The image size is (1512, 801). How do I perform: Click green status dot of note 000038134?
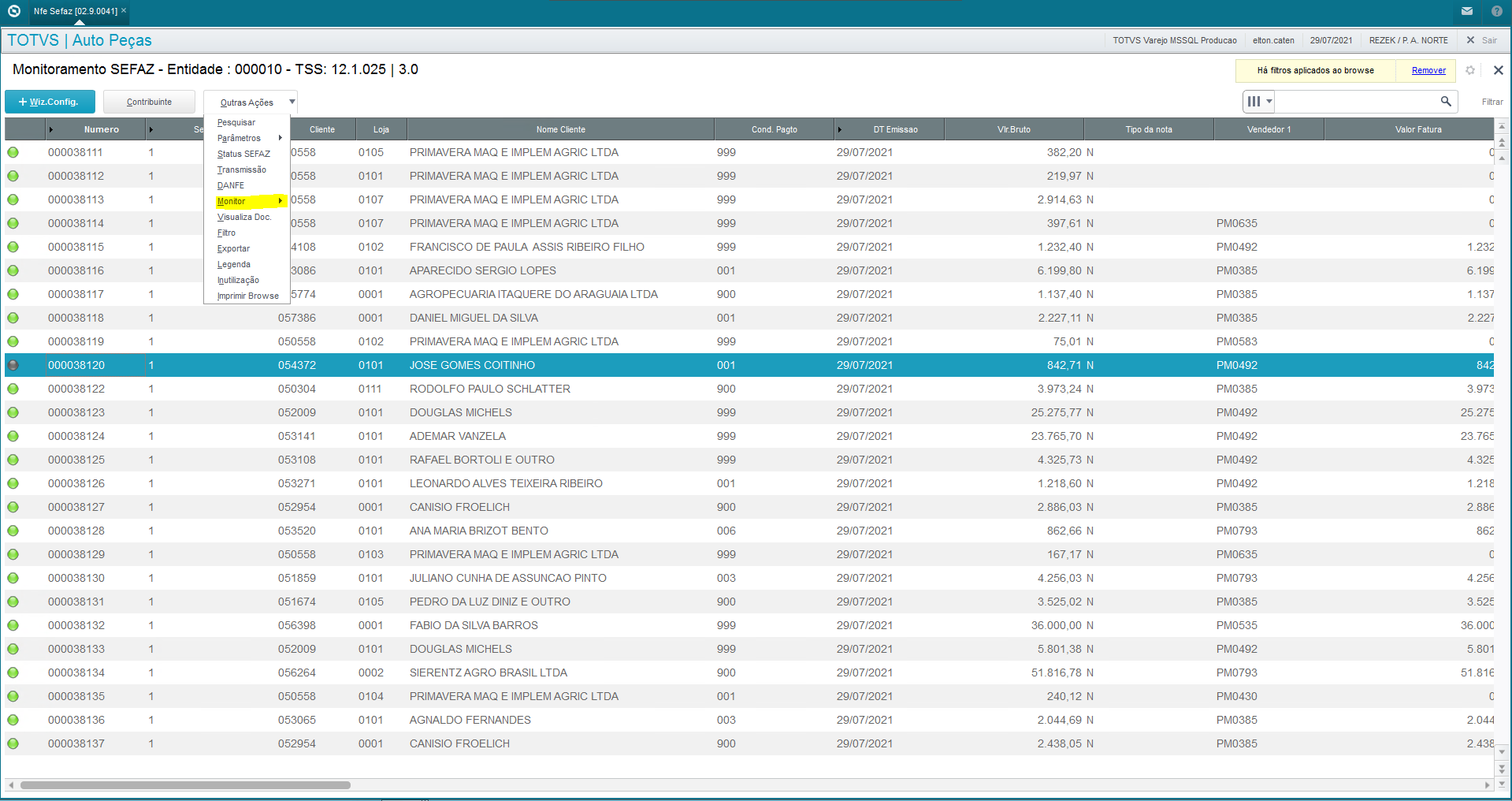pos(13,672)
